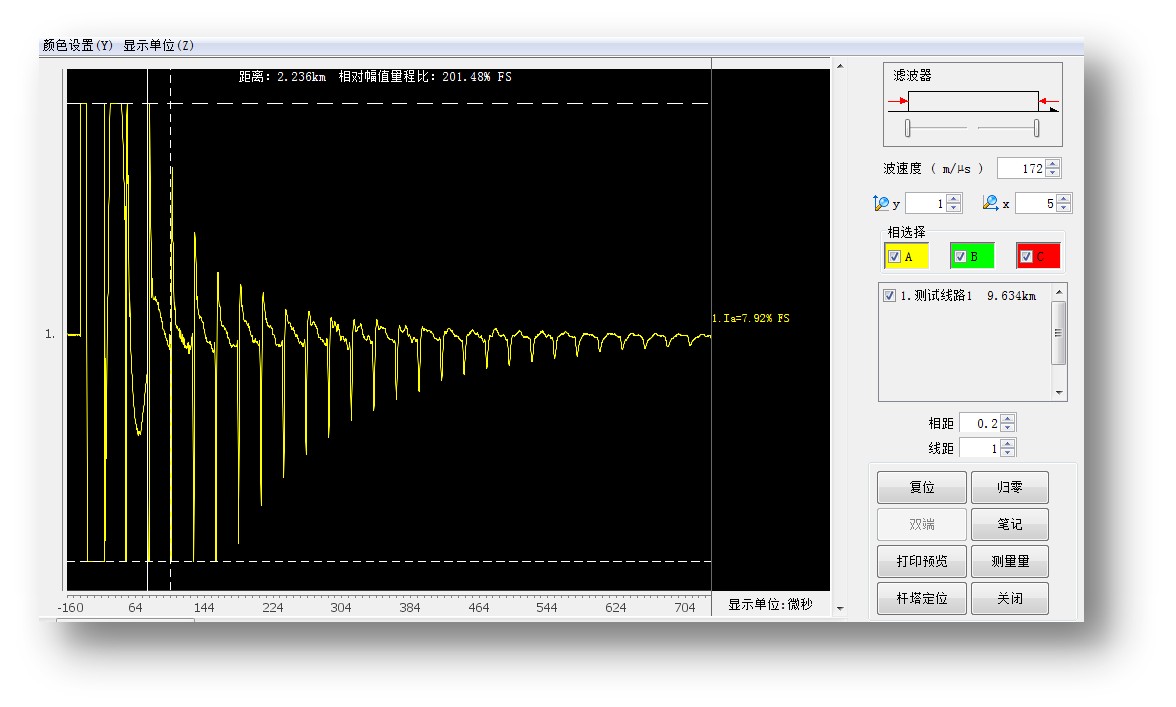The width and height of the screenshot is (1176, 707).
Task: Click the line list scrollbar thumb
Action: (1059, 333)
